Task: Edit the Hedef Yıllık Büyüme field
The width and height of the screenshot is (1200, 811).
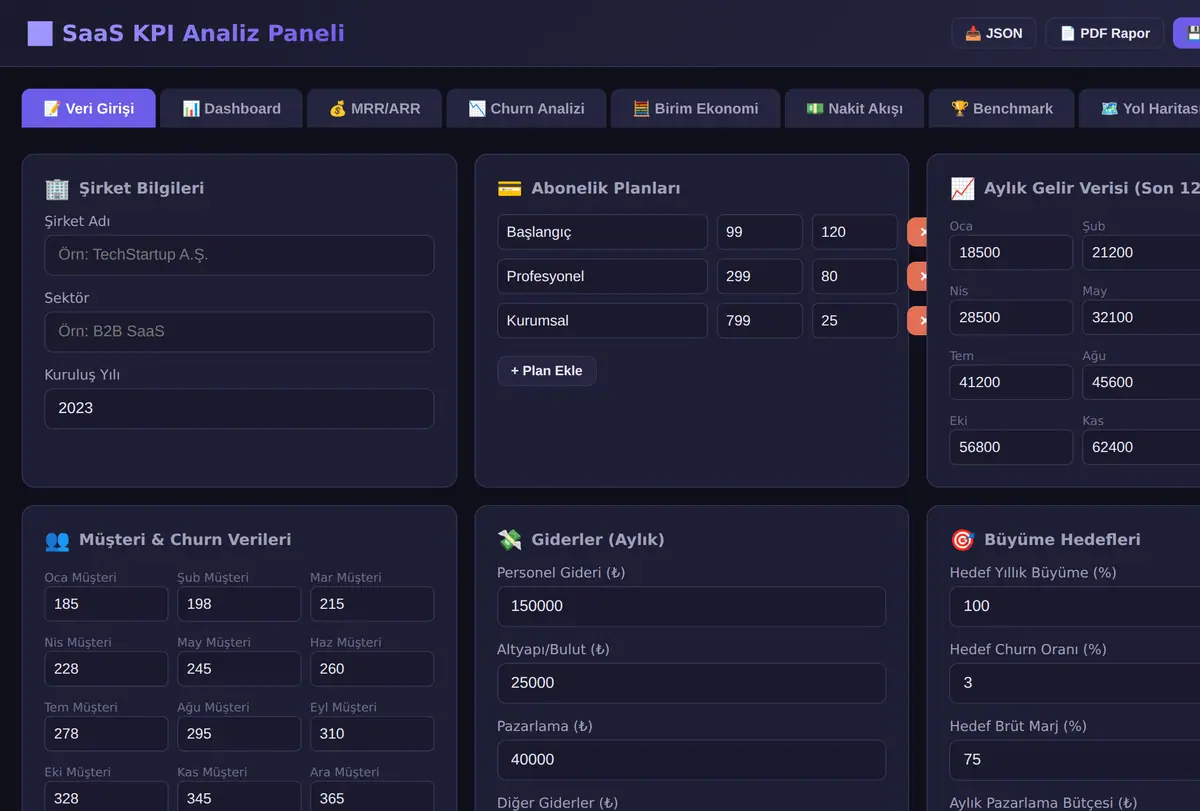Action: point(1075,606)
